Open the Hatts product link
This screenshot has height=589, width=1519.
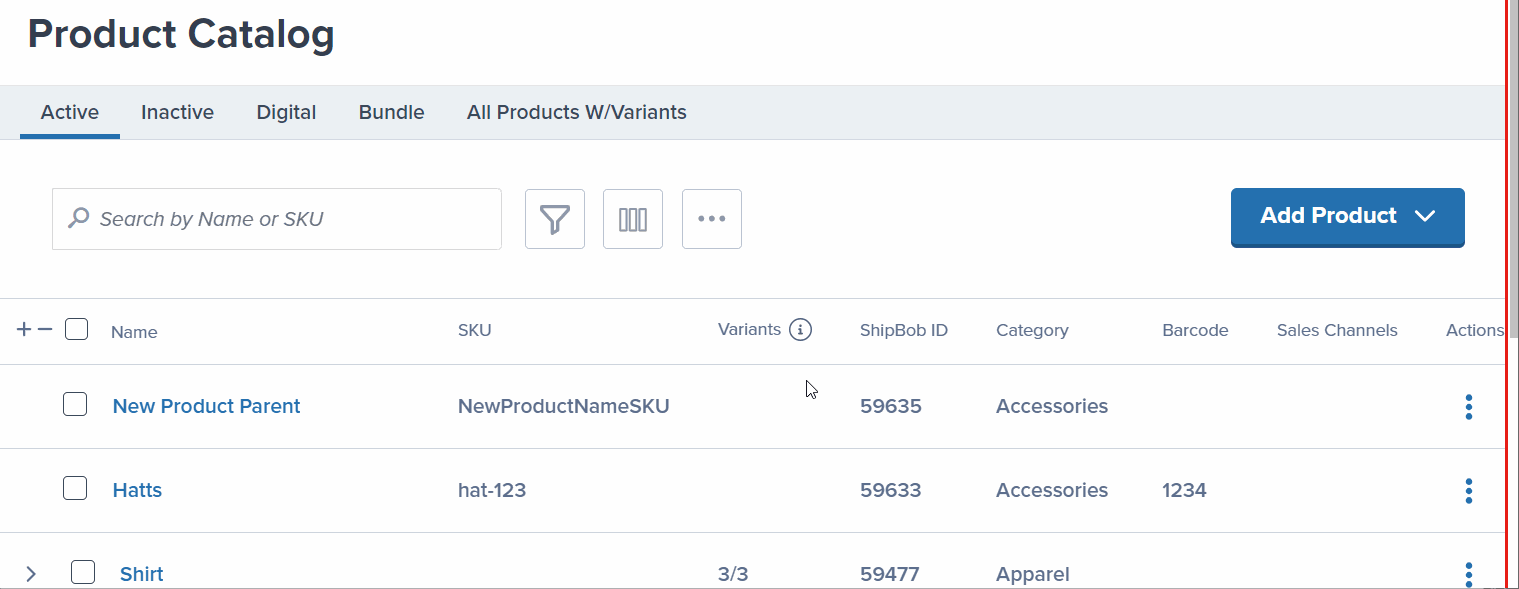137,490
